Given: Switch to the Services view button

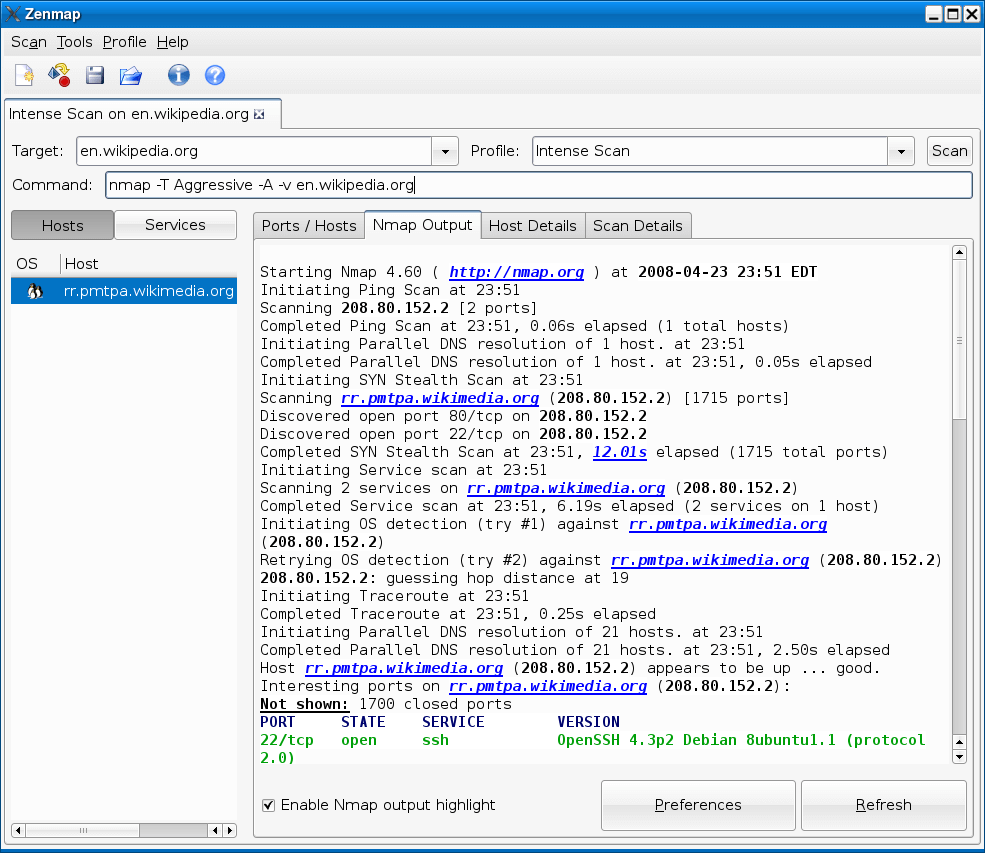Looking at the screenshot, I should pos(175,225).
